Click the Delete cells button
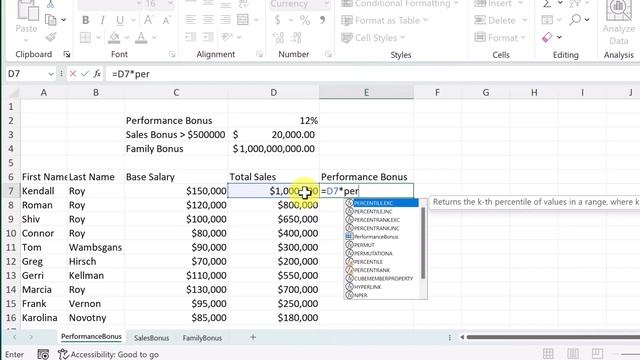 [501, 20]
